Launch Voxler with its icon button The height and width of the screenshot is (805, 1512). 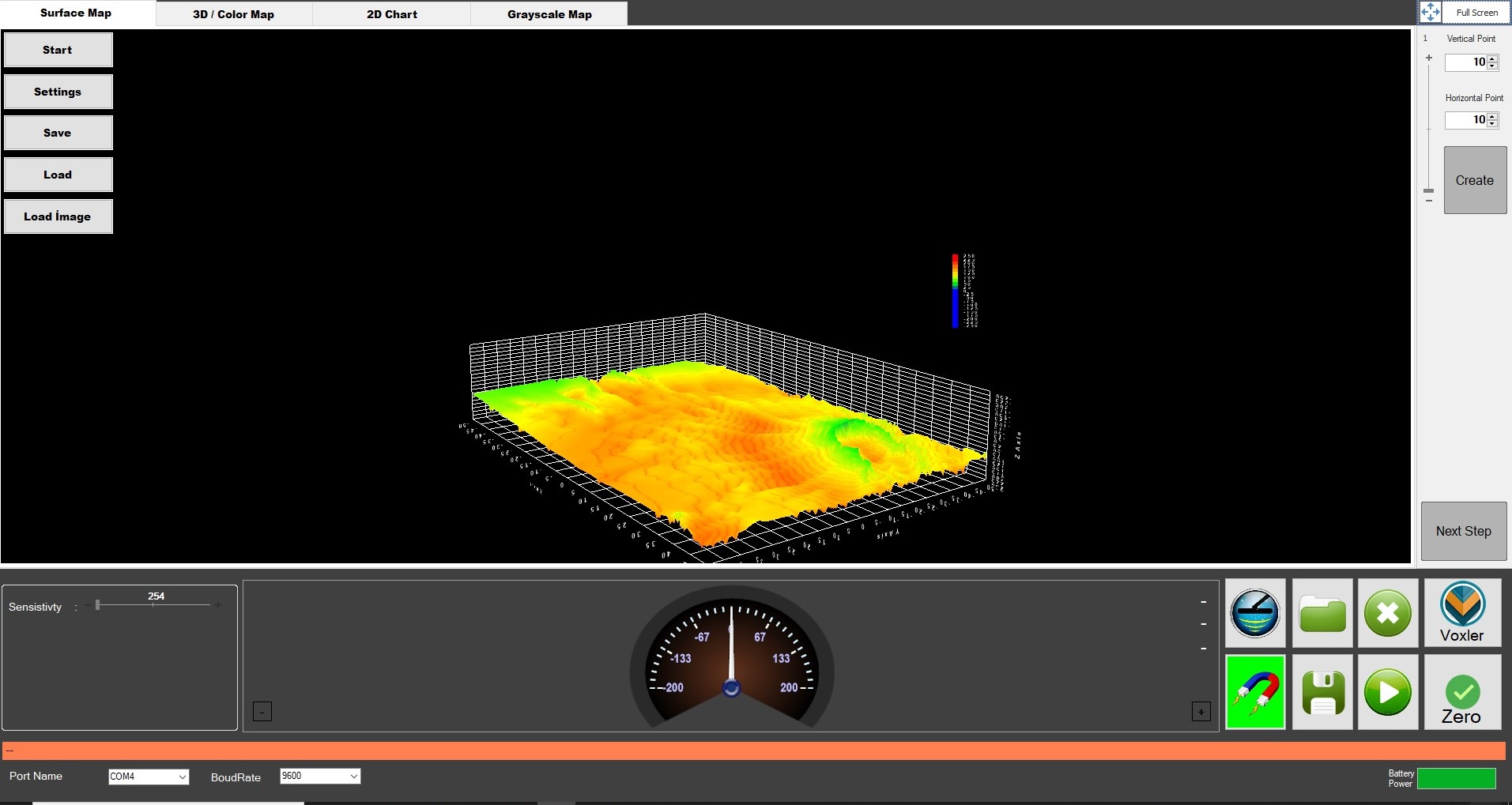click(1462, 613)
